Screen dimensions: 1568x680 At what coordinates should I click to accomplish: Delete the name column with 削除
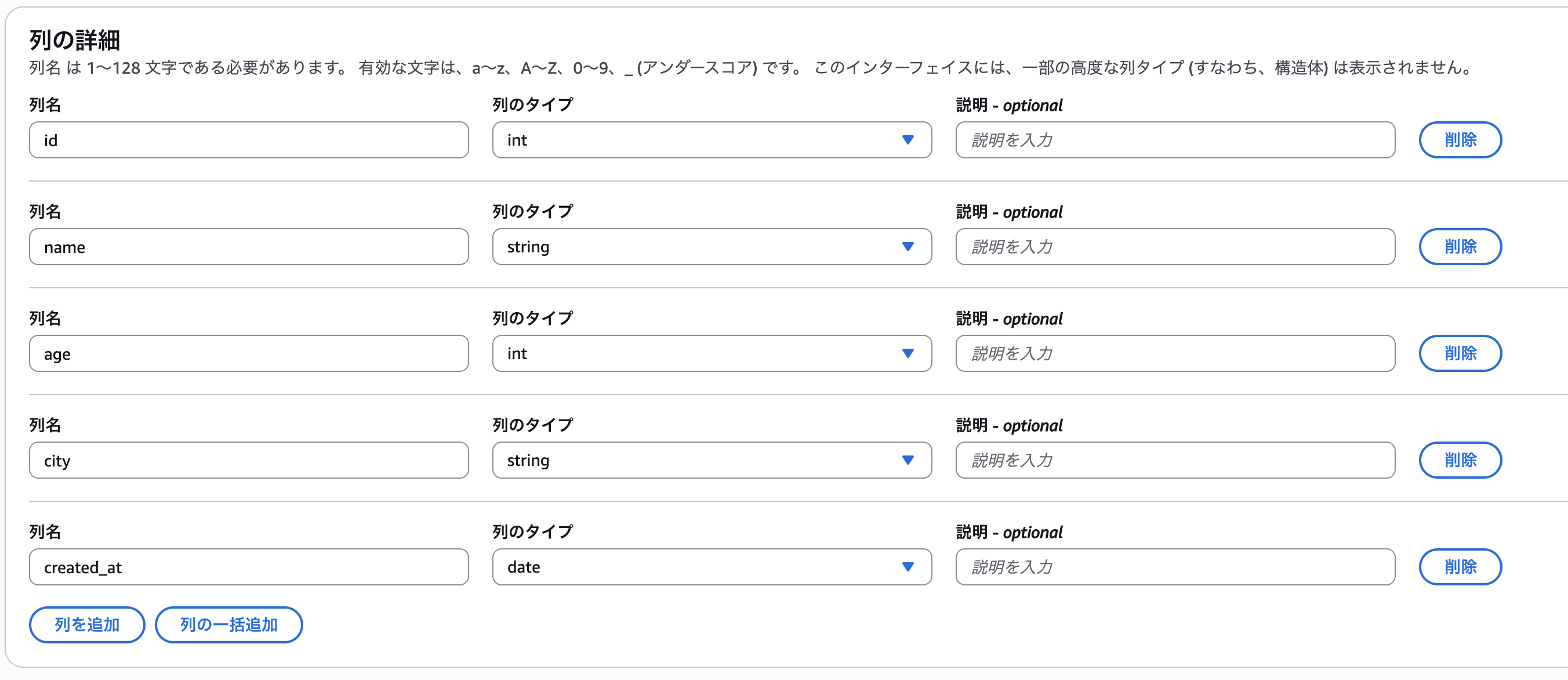1460,247
